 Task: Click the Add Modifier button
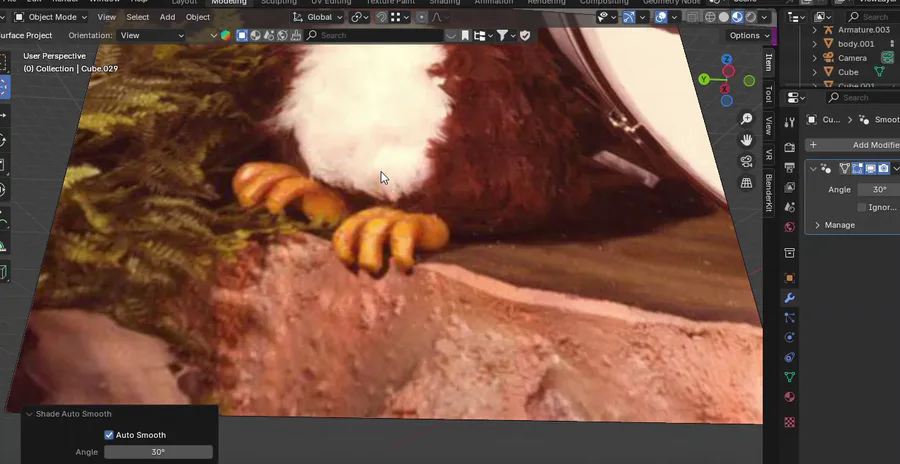[852, 145]
